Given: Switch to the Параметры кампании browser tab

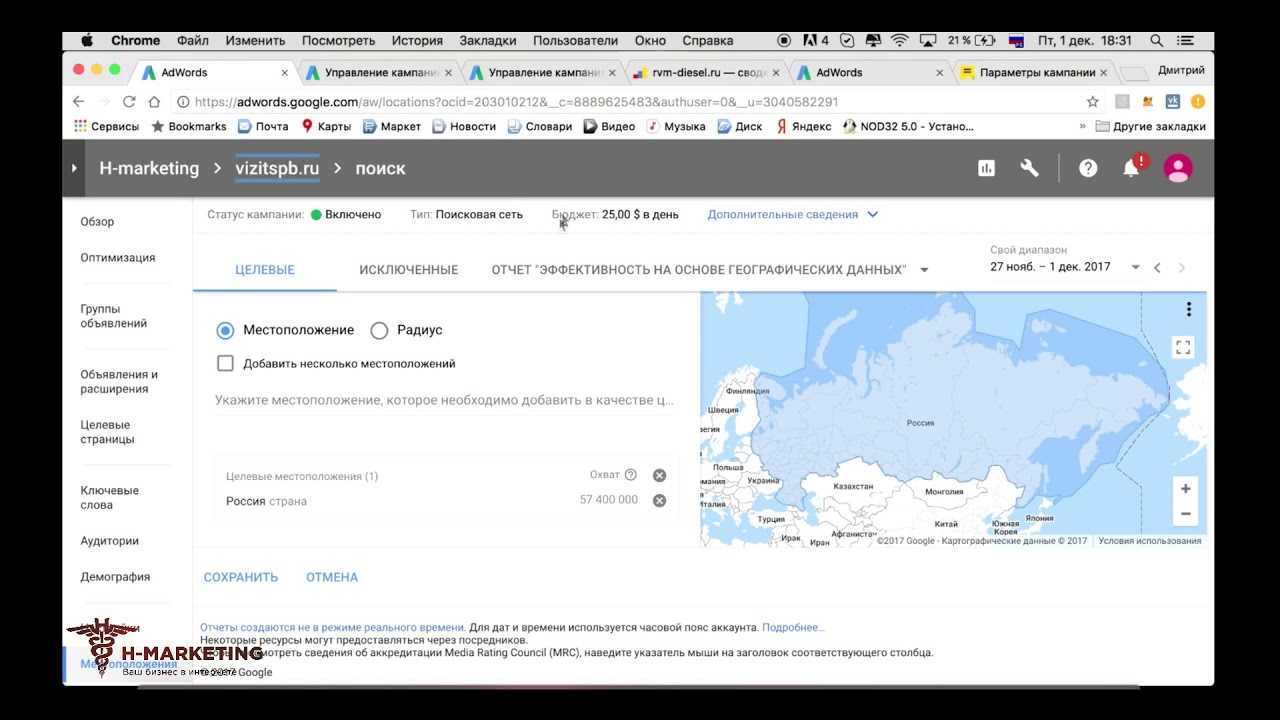Looking at the screenshot, I should 1035,73.
